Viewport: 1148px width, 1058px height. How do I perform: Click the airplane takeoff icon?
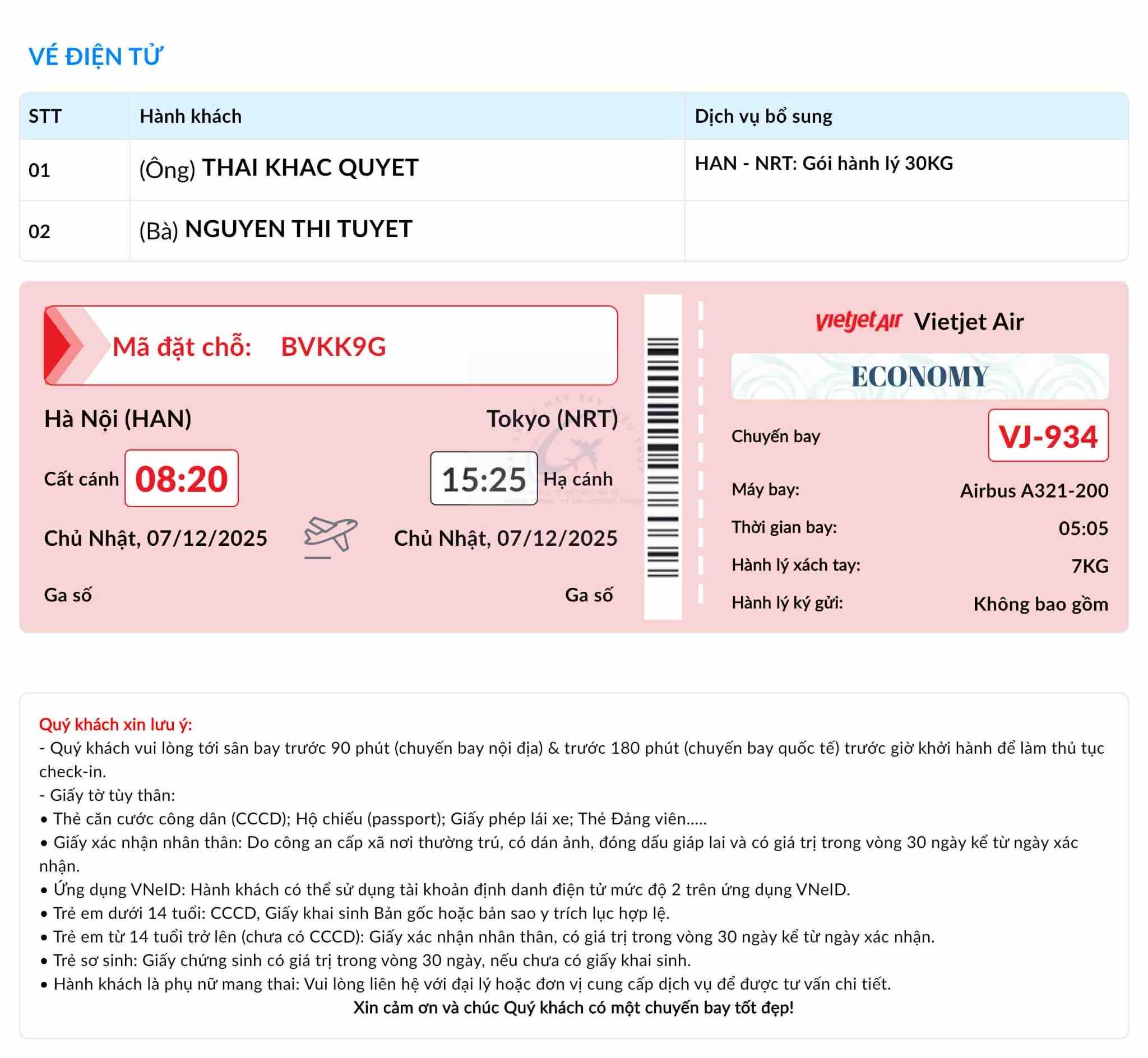330,537
